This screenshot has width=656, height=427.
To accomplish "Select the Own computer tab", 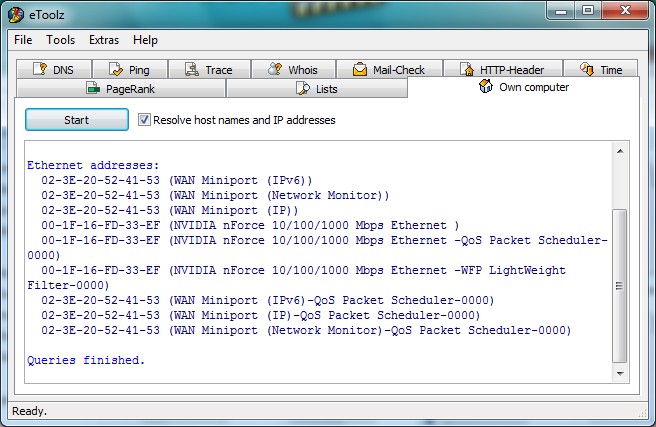I will click(523, 87).
